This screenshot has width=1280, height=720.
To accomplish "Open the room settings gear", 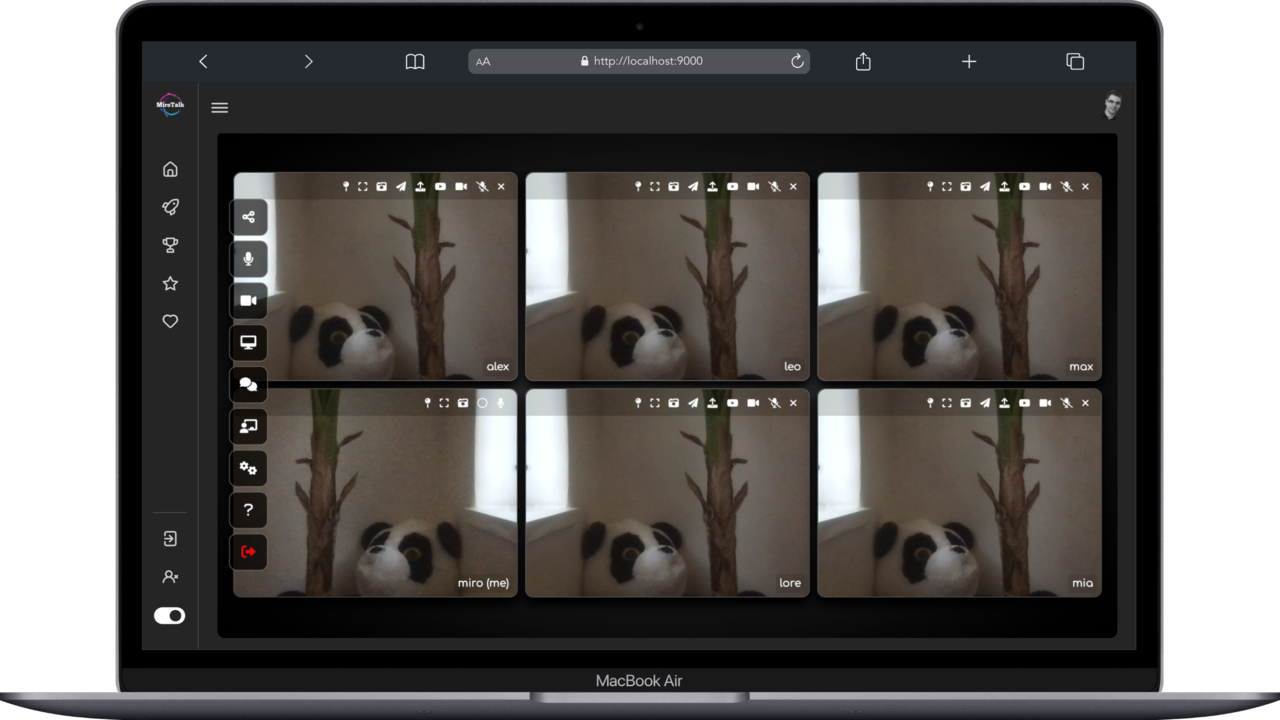I will [249, 468].
